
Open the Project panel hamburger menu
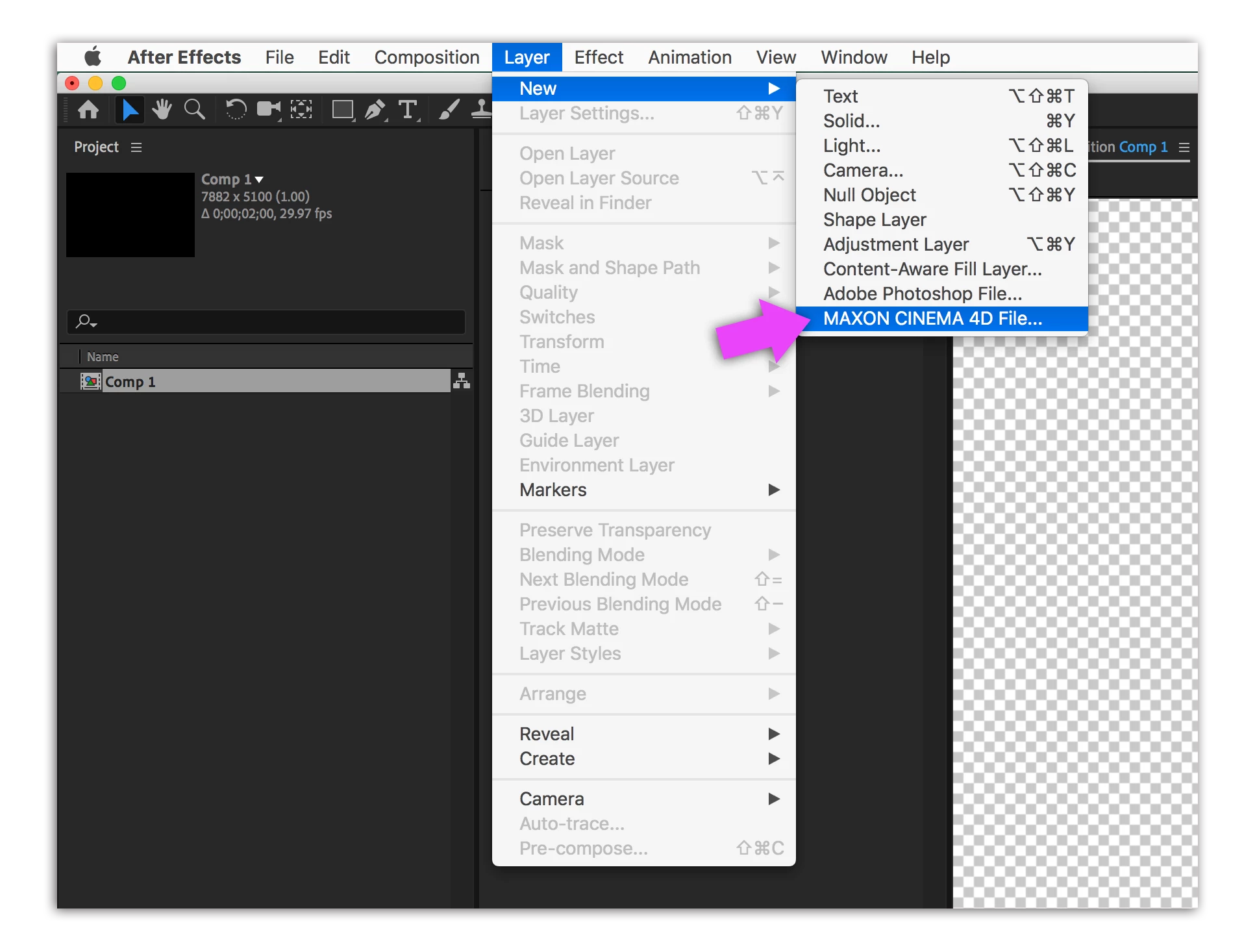coord(136,147)
